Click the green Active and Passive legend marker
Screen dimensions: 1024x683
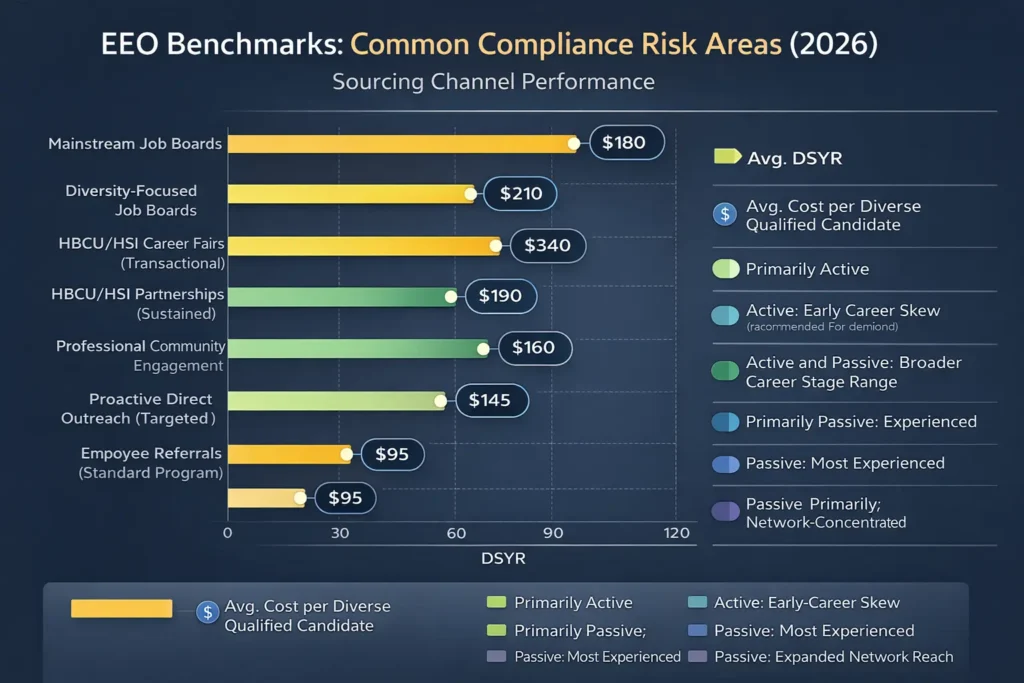(x=723, y=371)
